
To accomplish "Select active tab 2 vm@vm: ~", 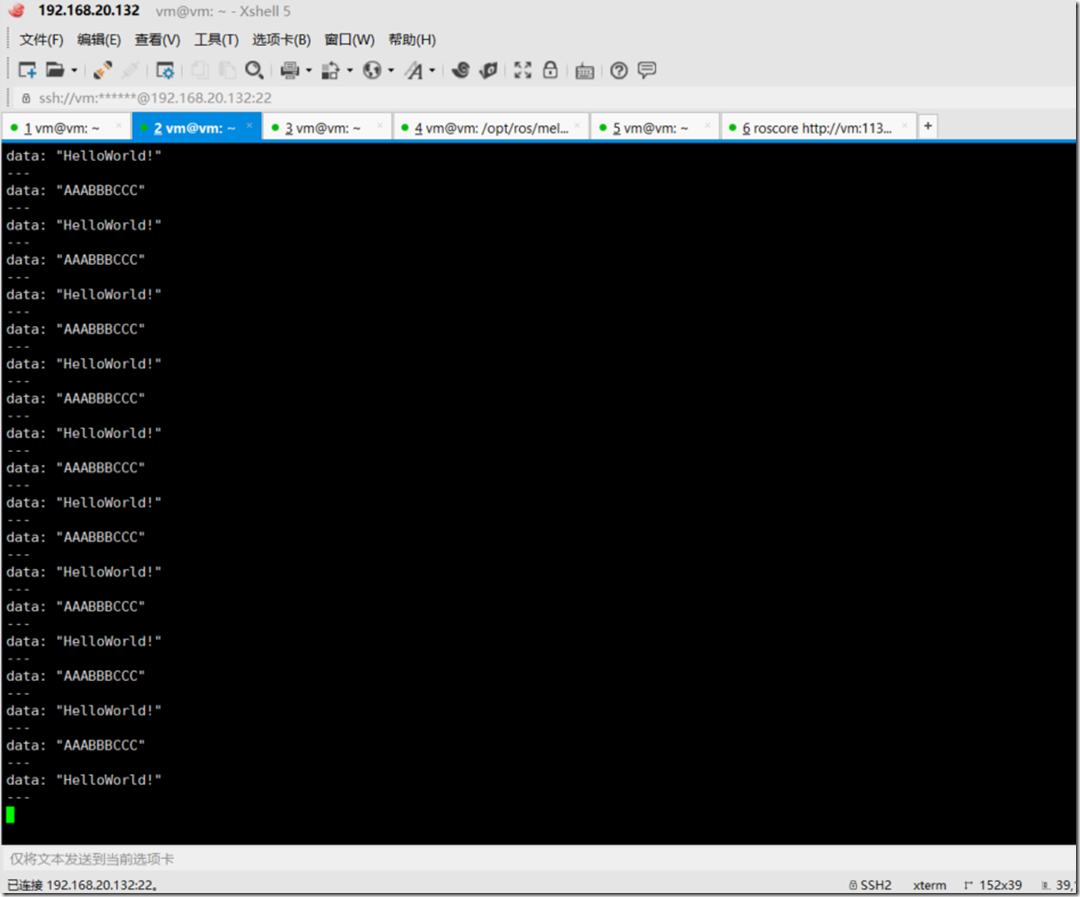I will click(195, 128).
